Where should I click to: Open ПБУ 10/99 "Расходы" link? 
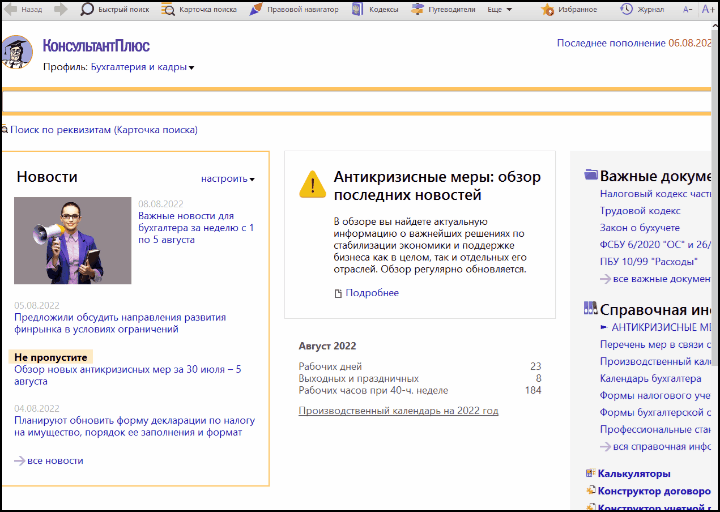648,262
